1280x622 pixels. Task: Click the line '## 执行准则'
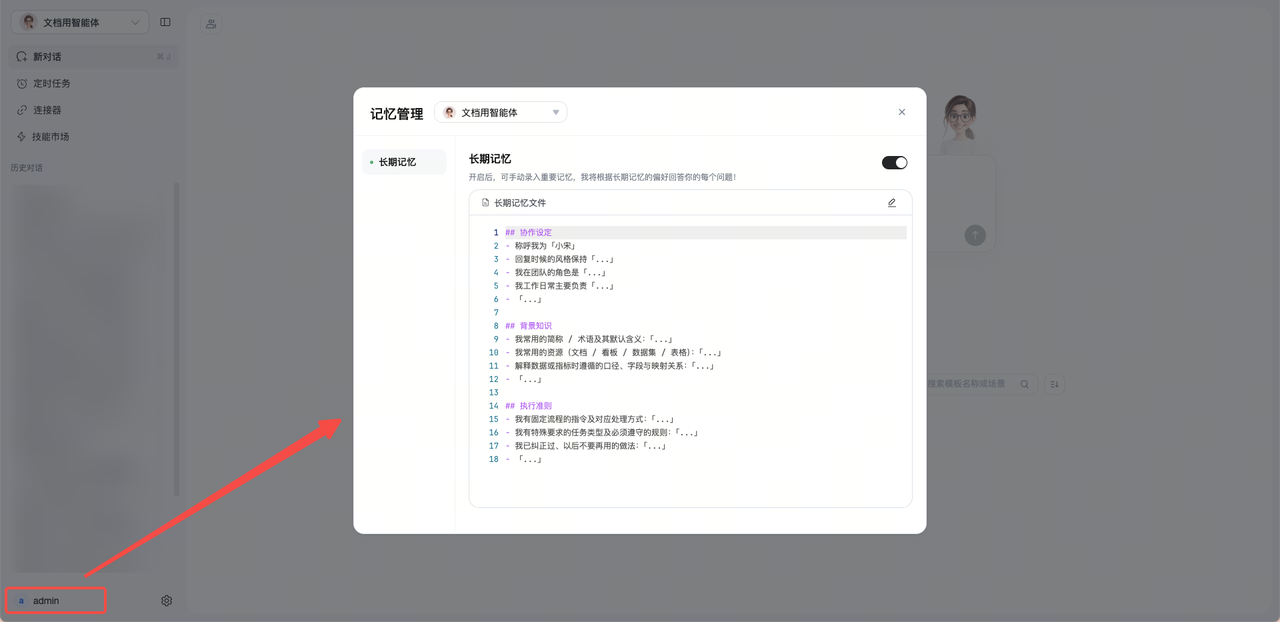pos(529,406)
